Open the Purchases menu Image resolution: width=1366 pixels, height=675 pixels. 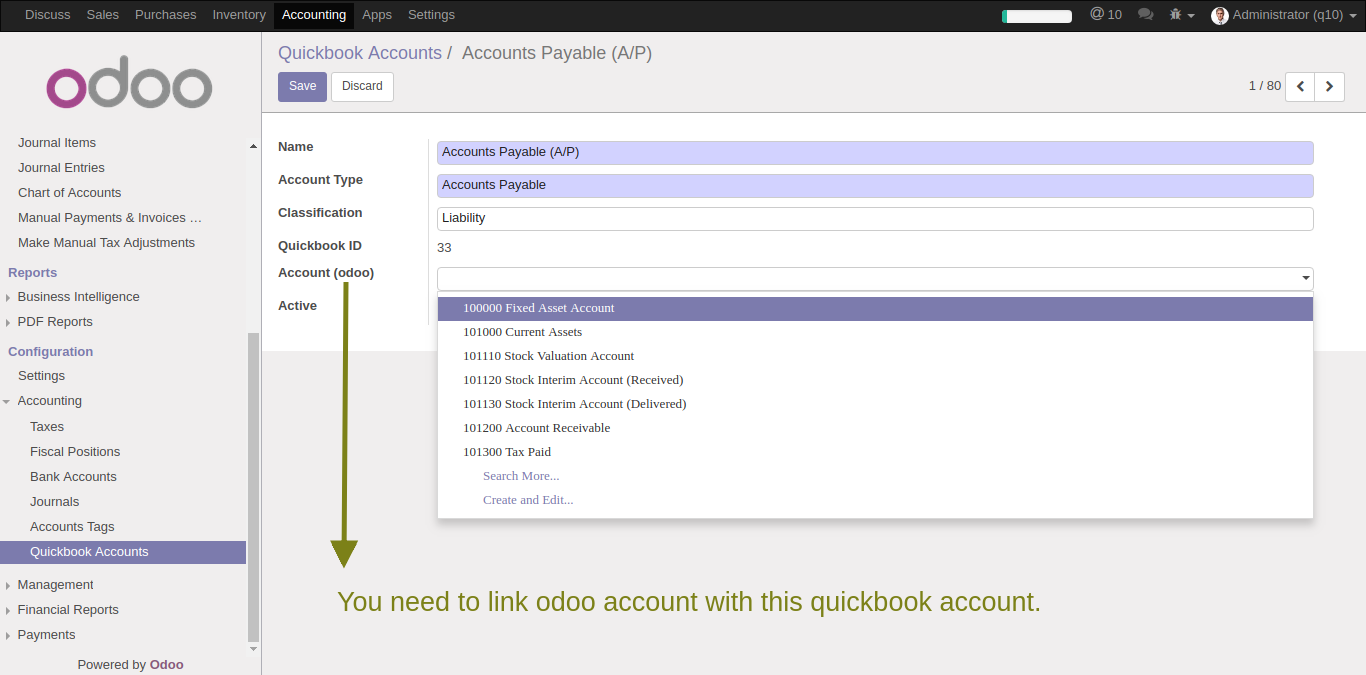point(166,15)
